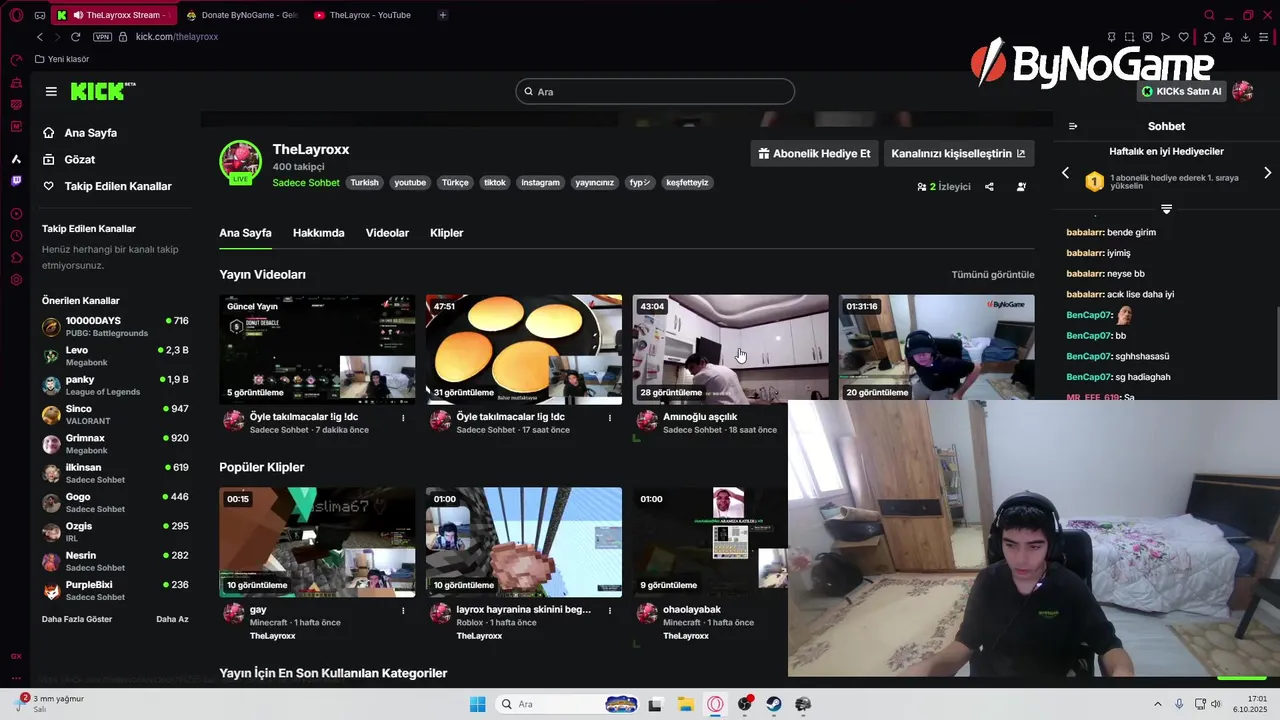Reload the page
Image resolution: width=1280 pixels, height=720 pixels.
[75, 37]
